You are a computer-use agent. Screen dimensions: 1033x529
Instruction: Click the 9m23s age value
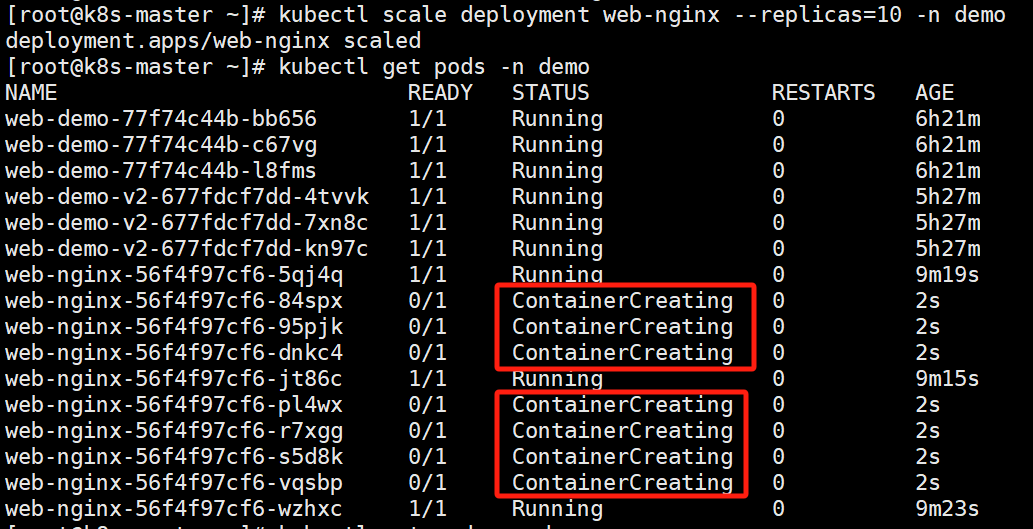pyautogui.click(x=947, y=509)
